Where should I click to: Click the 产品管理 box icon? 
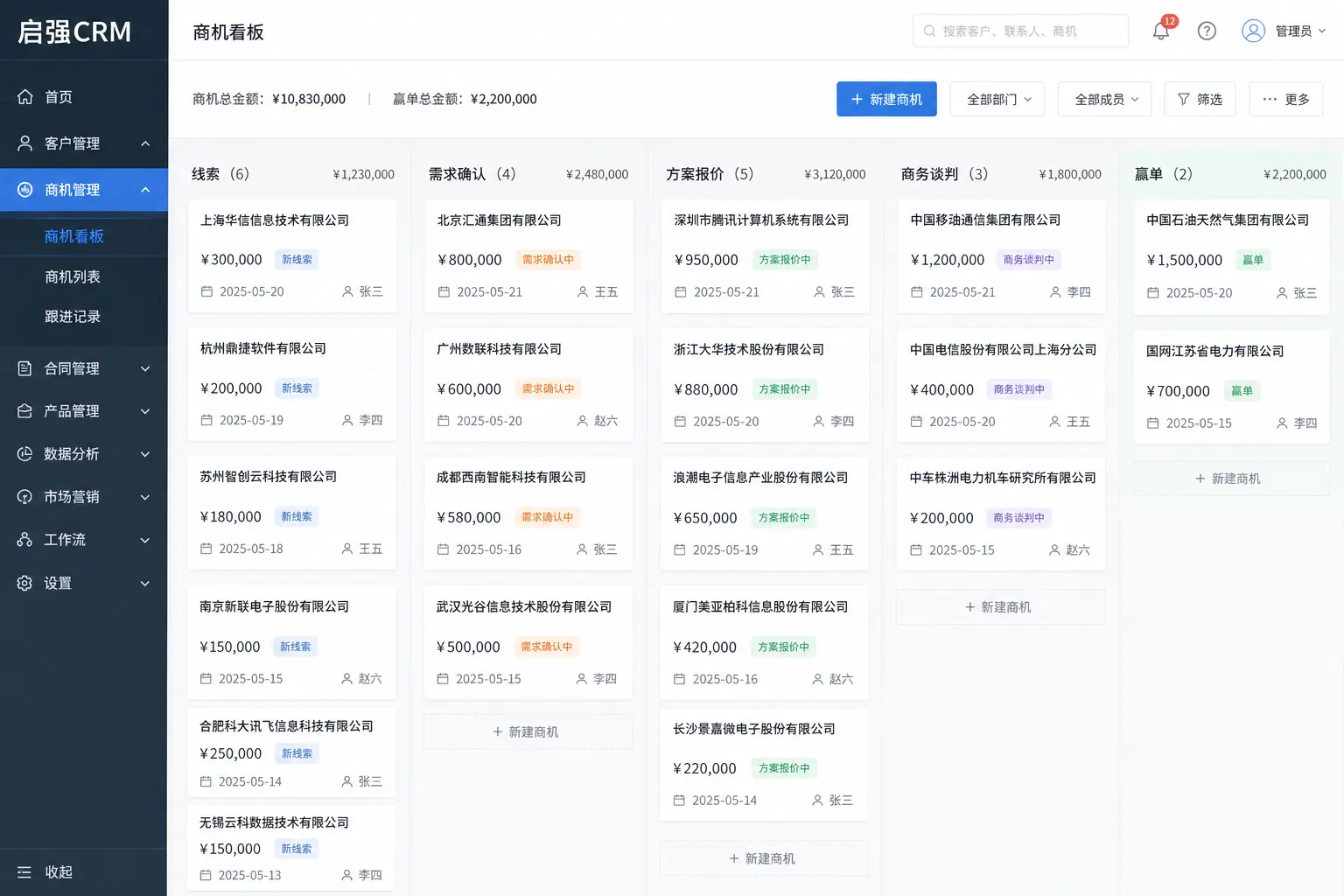[x=24, y=410]
